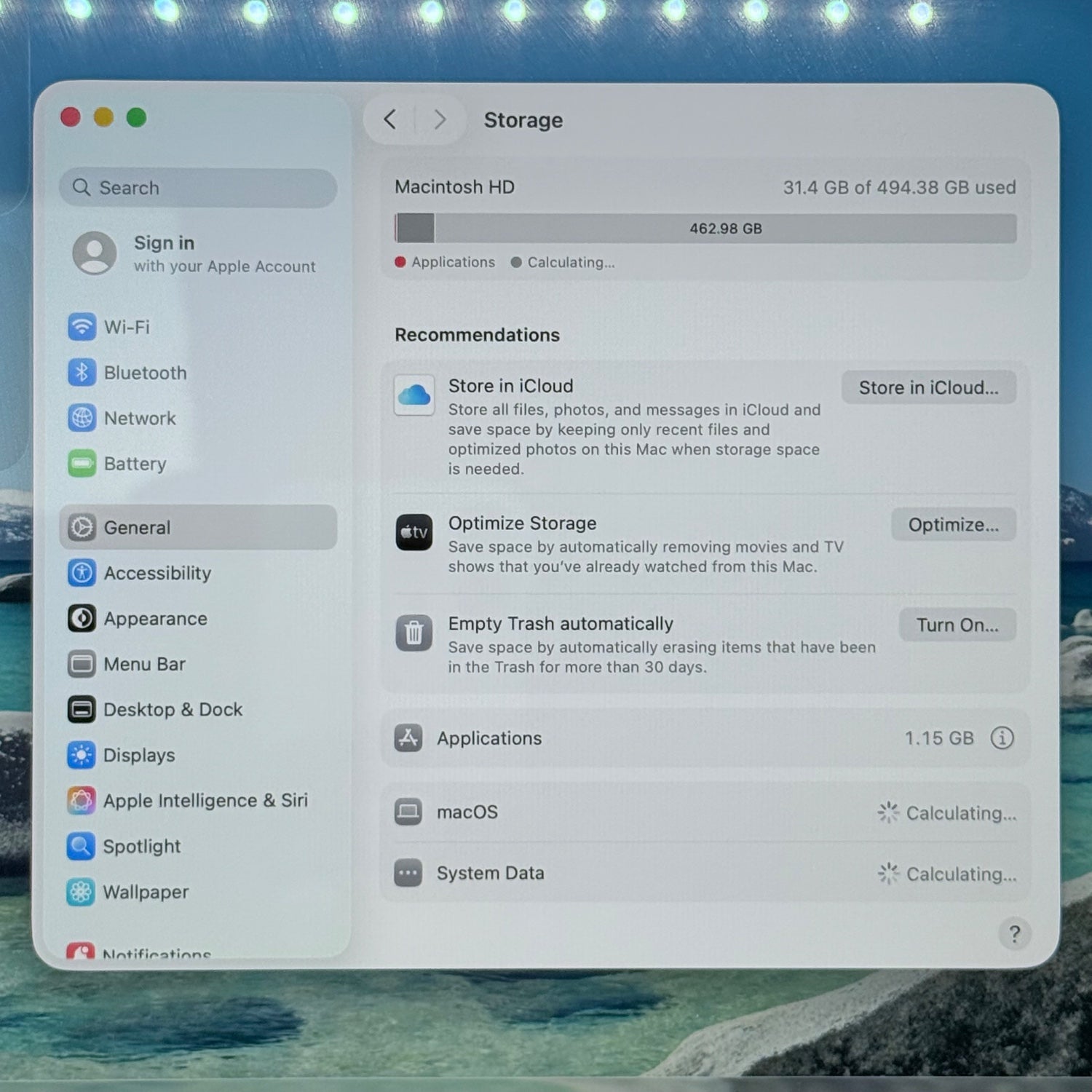The width and height of the screenshot is (1092, 1092).
Task: Open the Displays settings item
Action: pyautogui.click(x=139, y=755)
